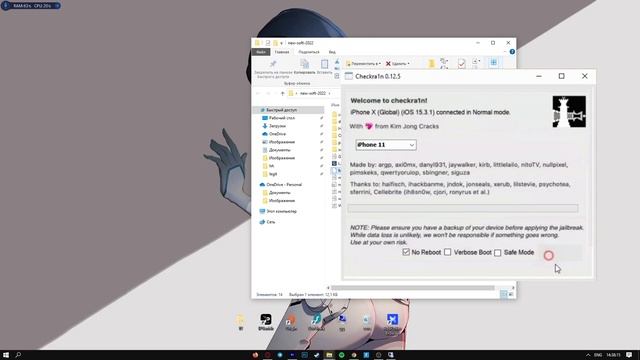640x360 pixels.
Task: Select OneDrive under Quick Access
Action: [x=277, y=134]
